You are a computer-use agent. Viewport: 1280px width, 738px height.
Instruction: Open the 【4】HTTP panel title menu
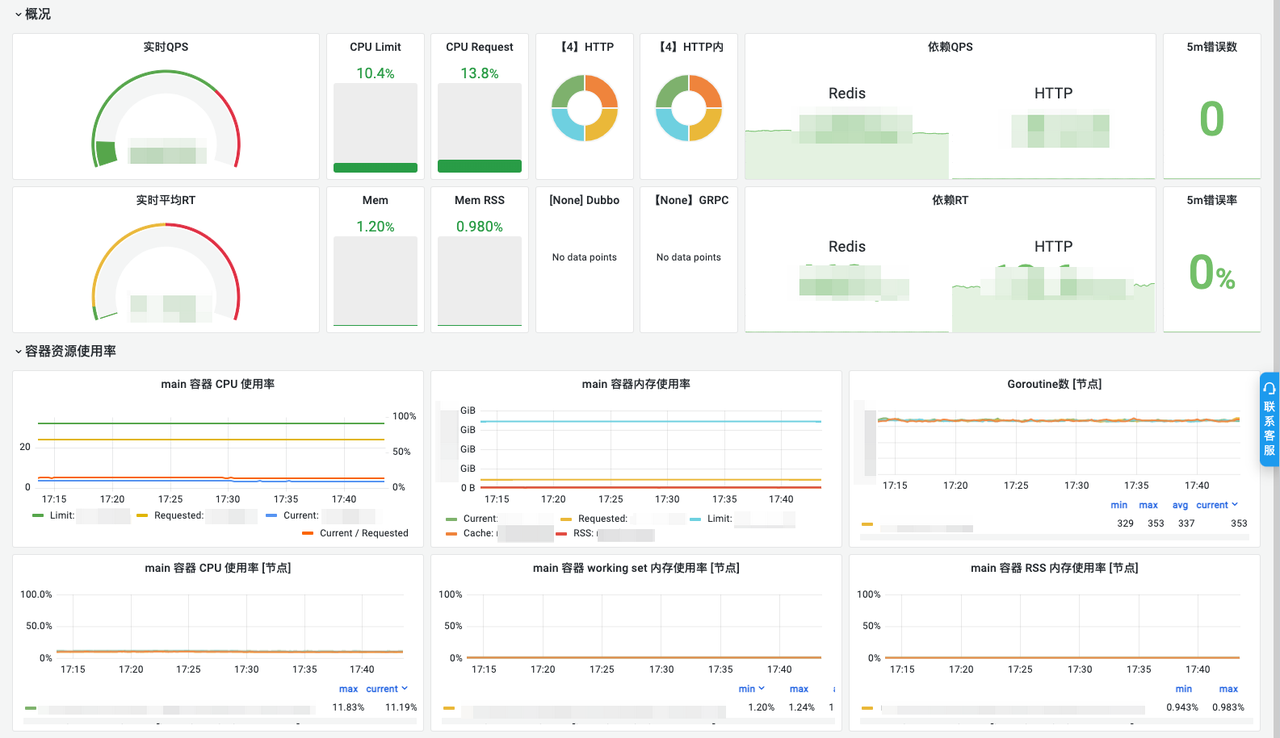click(x=584, y=47)
